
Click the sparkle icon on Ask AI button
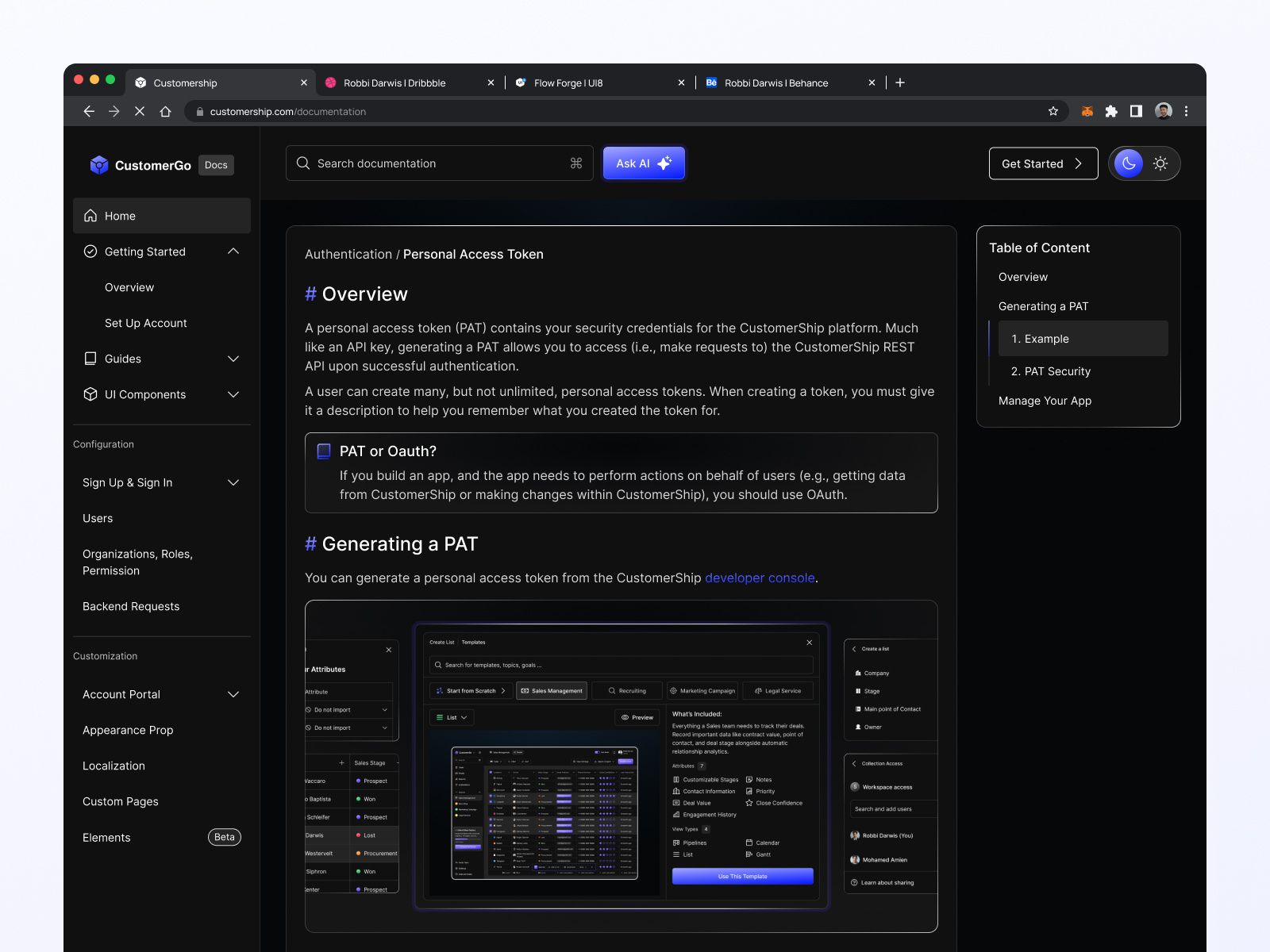(x=664, y=163)
